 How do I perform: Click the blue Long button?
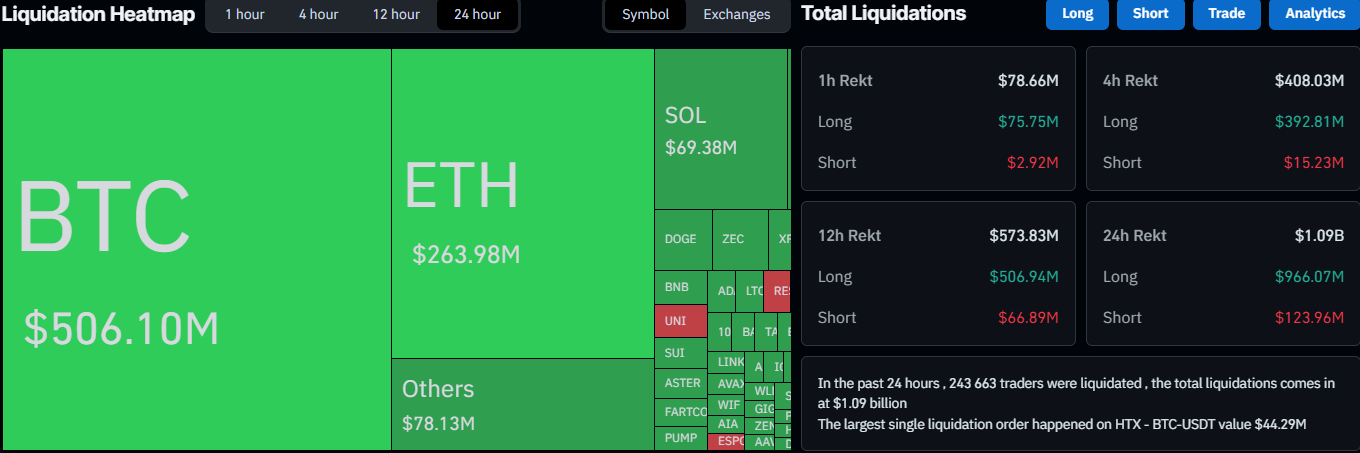(1077, 14)
